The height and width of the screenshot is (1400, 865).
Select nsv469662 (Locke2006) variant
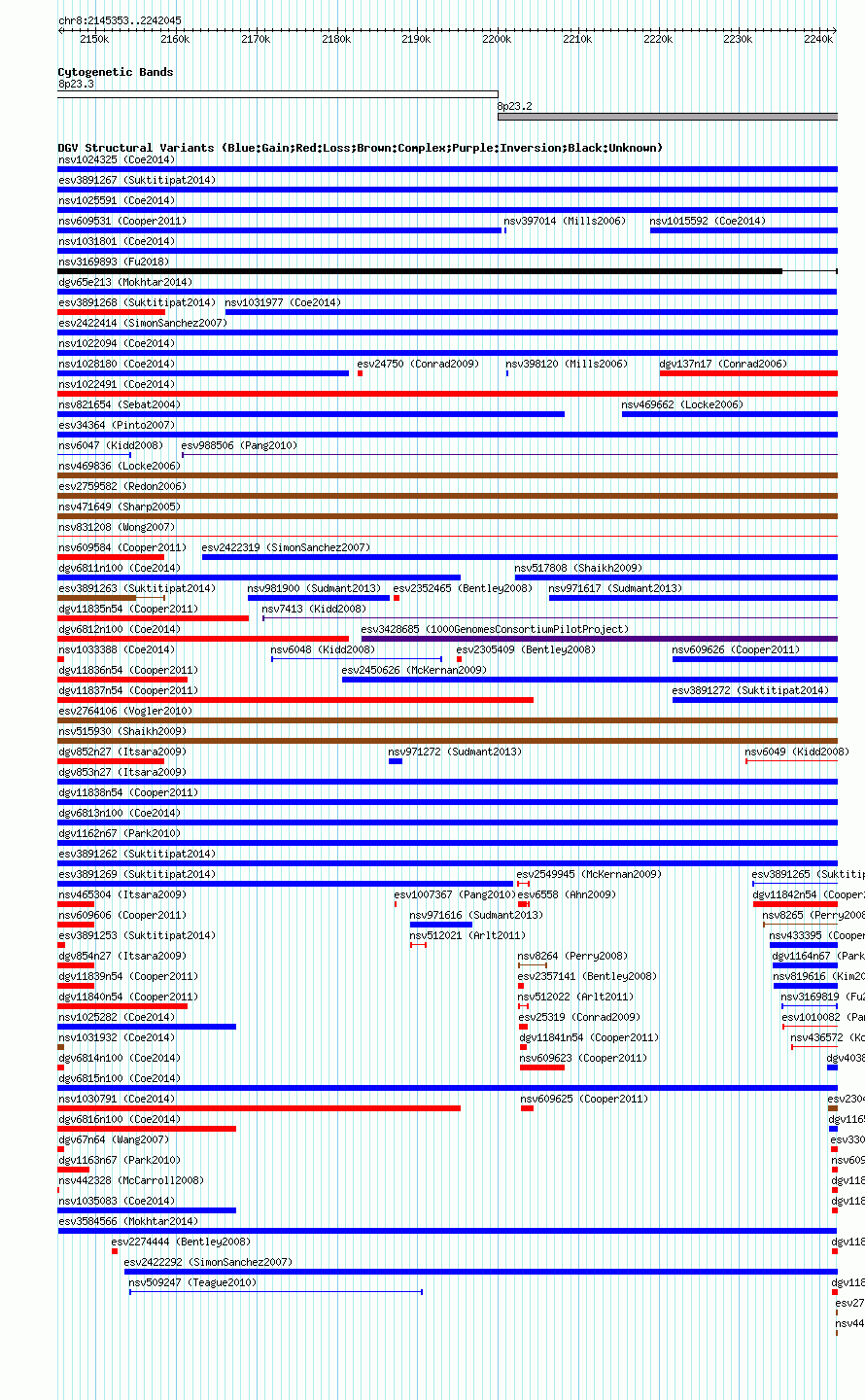pyautogui.click(x=730, y=414)
